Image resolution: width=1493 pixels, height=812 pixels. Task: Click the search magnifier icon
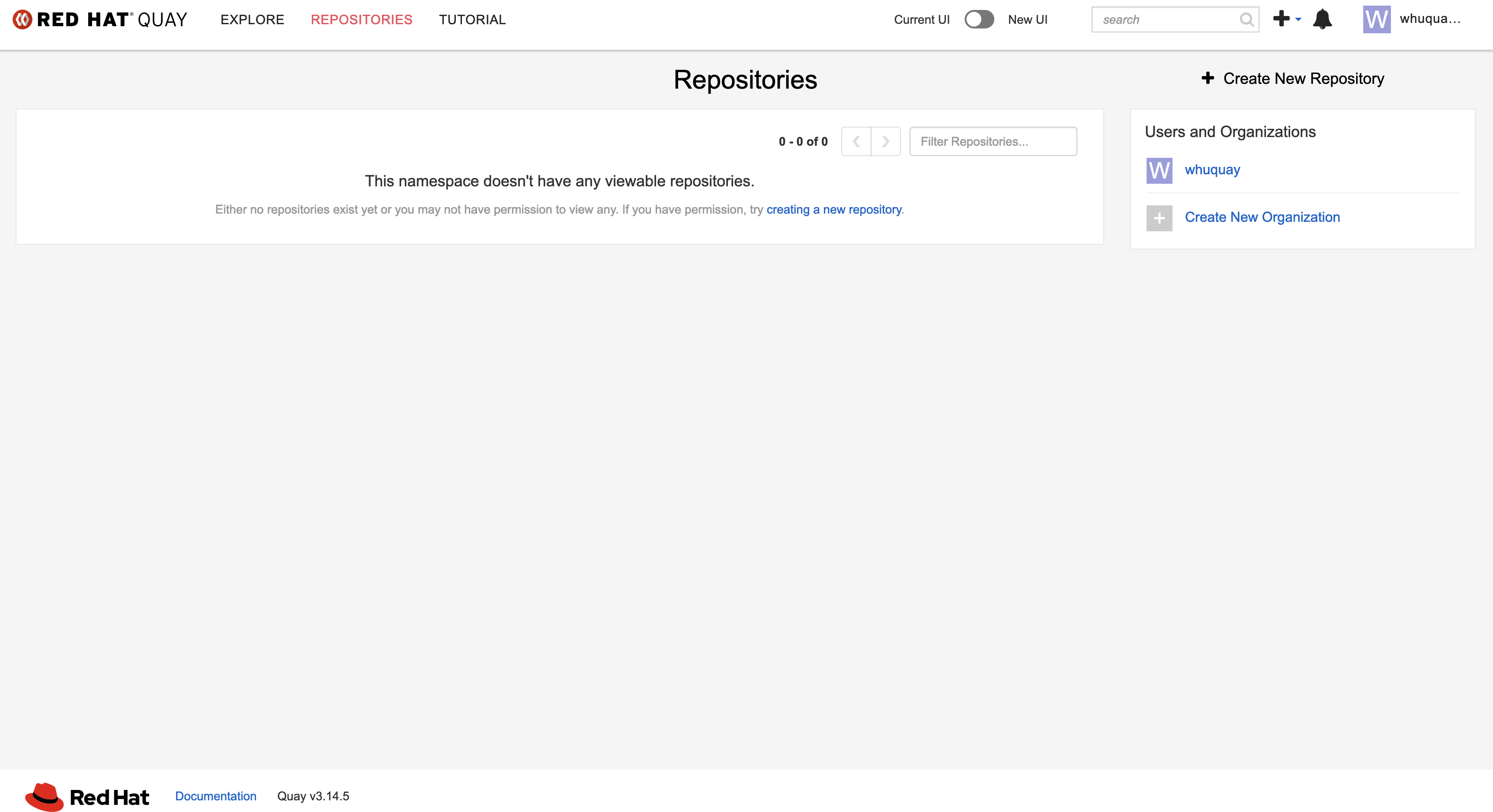coord(1246,20)
